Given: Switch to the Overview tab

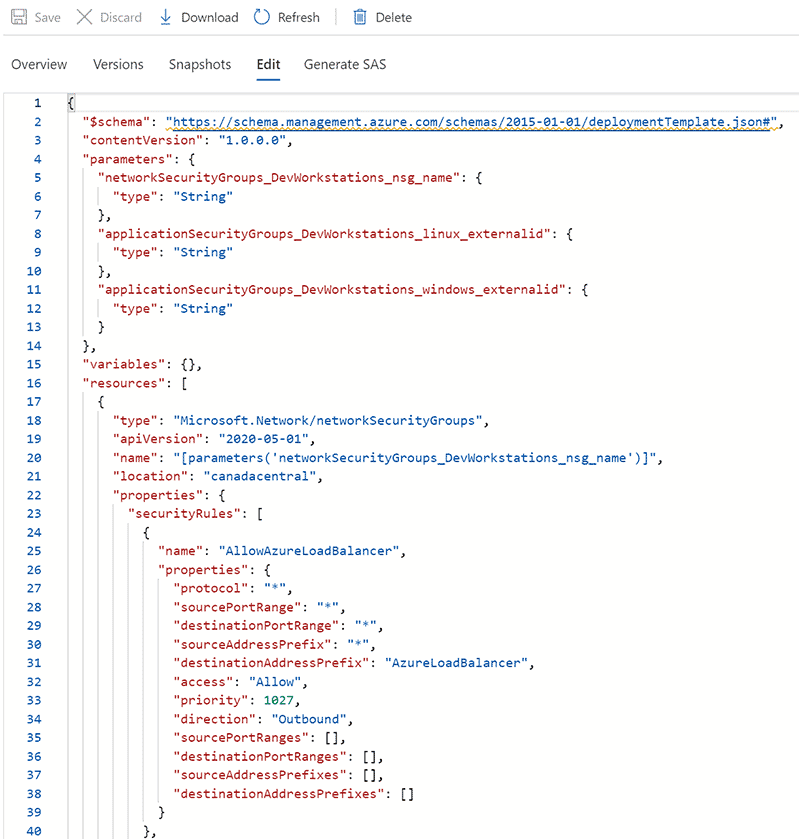Looking at the screenshot, I should click(x=39, y=64).
